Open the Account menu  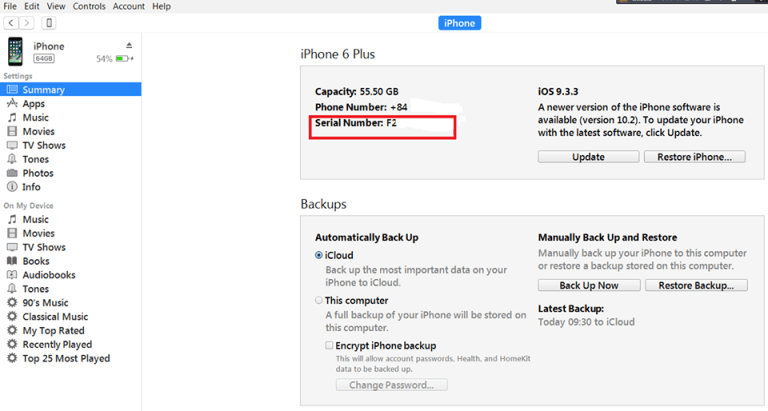point(129,6)
